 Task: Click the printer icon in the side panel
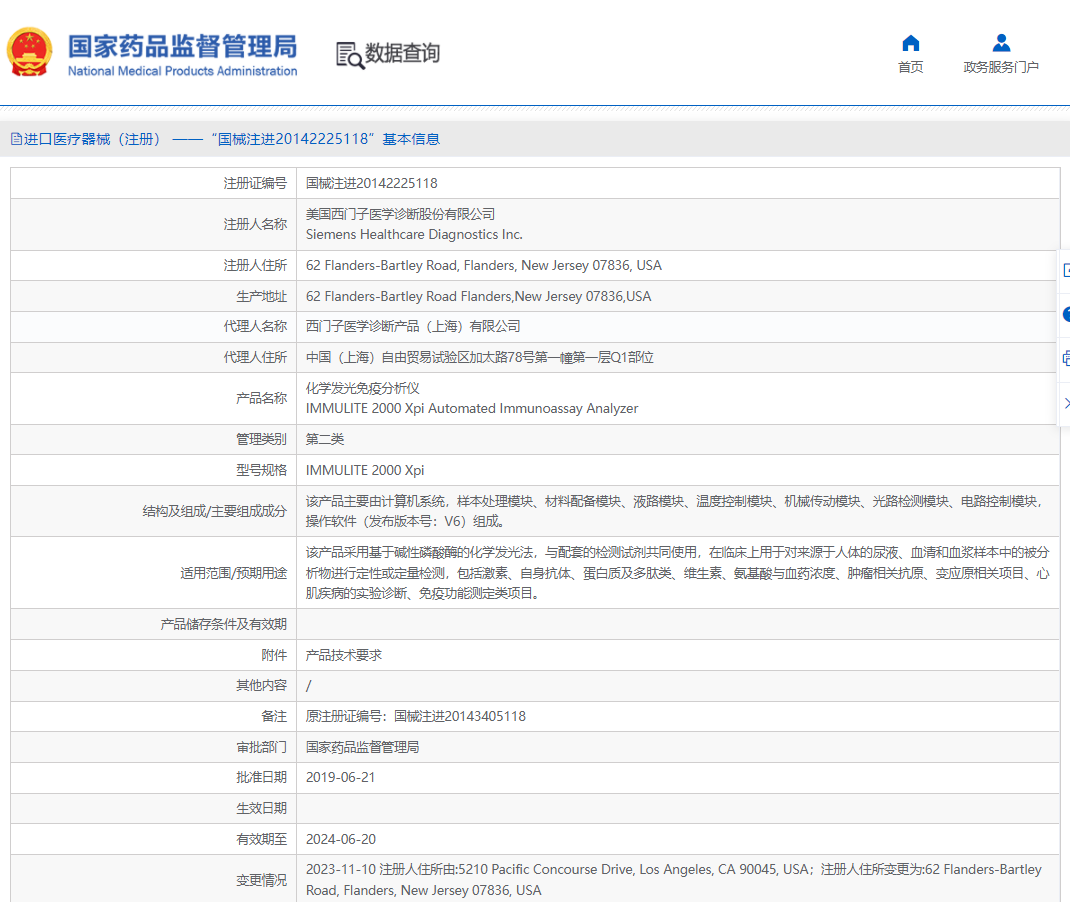[1065, 358]
